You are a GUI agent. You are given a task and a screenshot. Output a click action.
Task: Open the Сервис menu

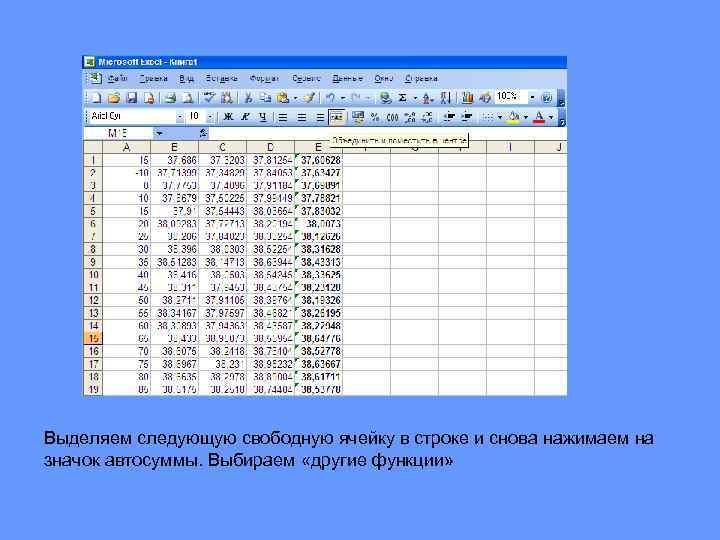point(306,79)
